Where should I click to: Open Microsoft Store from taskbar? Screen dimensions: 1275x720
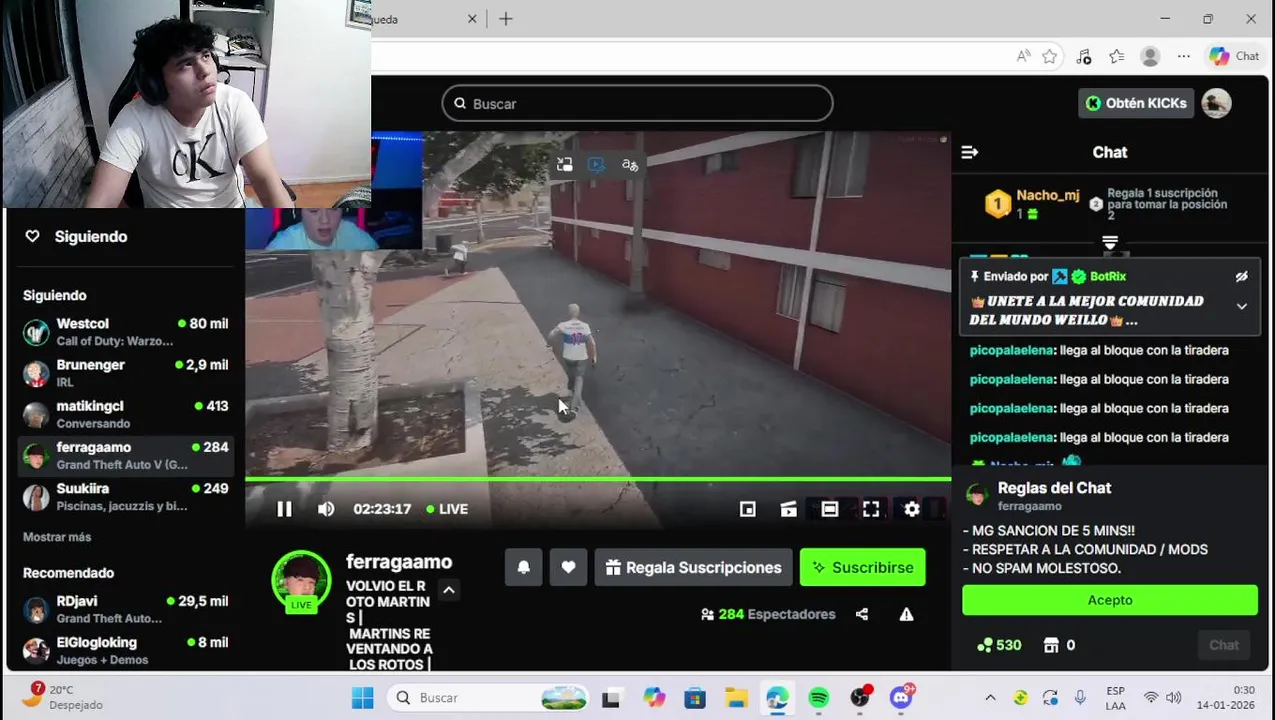(x=695, y=698)
